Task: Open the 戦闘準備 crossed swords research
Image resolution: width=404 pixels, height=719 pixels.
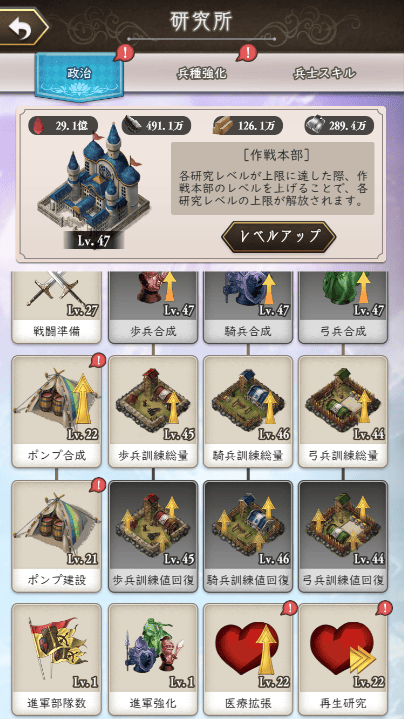Action: click(56, 307)
